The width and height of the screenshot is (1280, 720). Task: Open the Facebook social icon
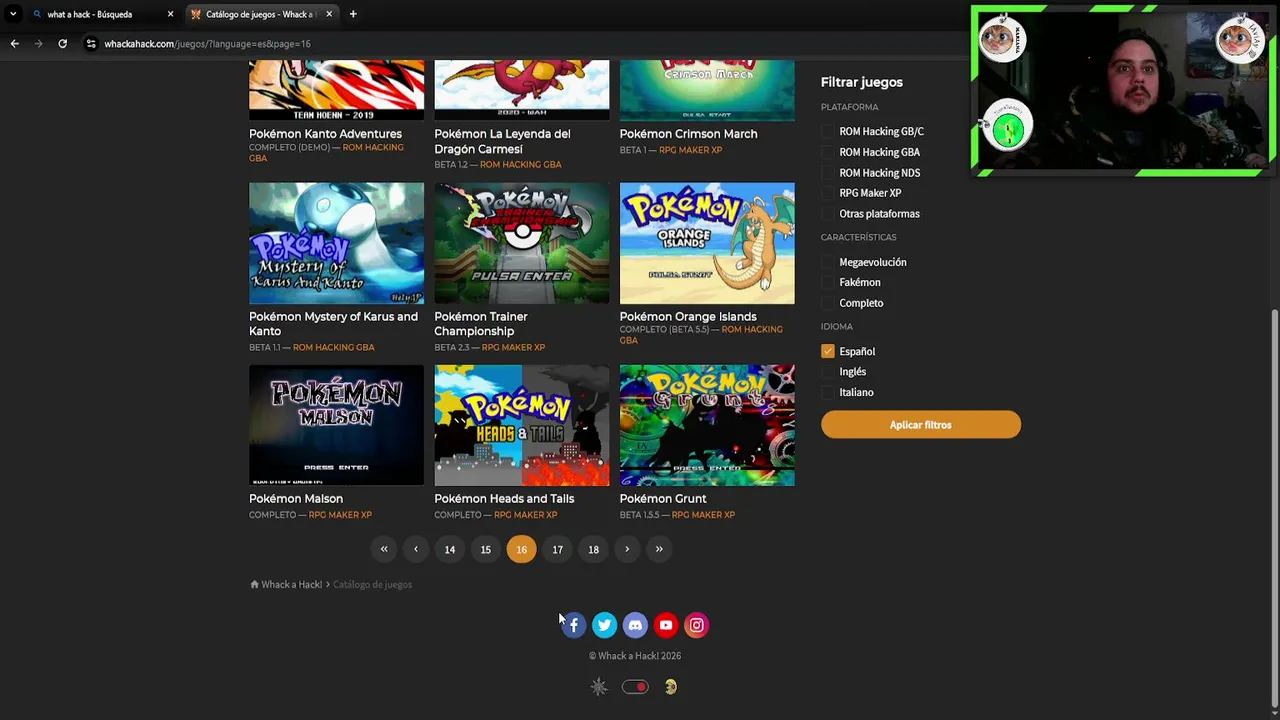(574, 625)
